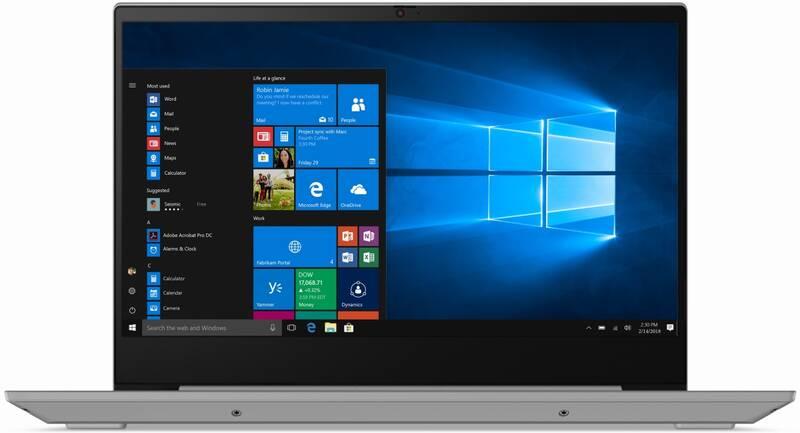Click the network icon in the system tray
Screen dimensions: 800x433
(x=615, y=328)
